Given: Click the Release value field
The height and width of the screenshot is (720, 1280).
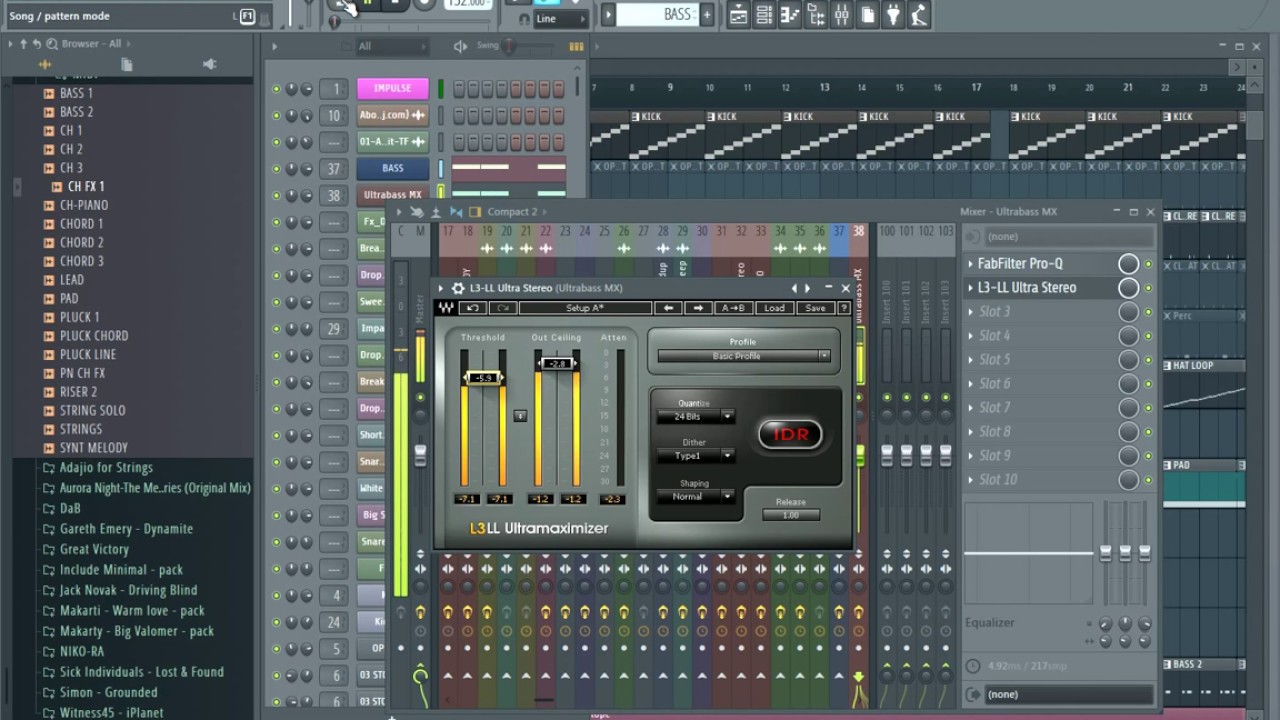Looking at the screenshot, I should [x=791, y=515].
